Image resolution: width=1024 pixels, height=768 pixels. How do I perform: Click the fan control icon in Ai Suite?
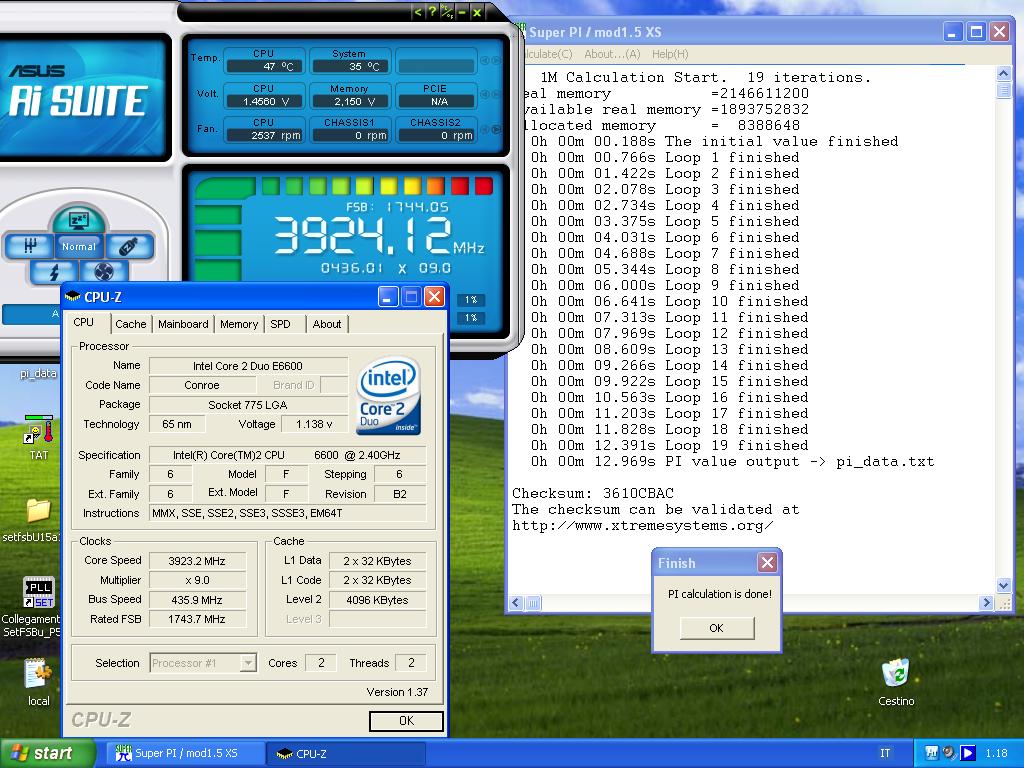coord(105,272)
